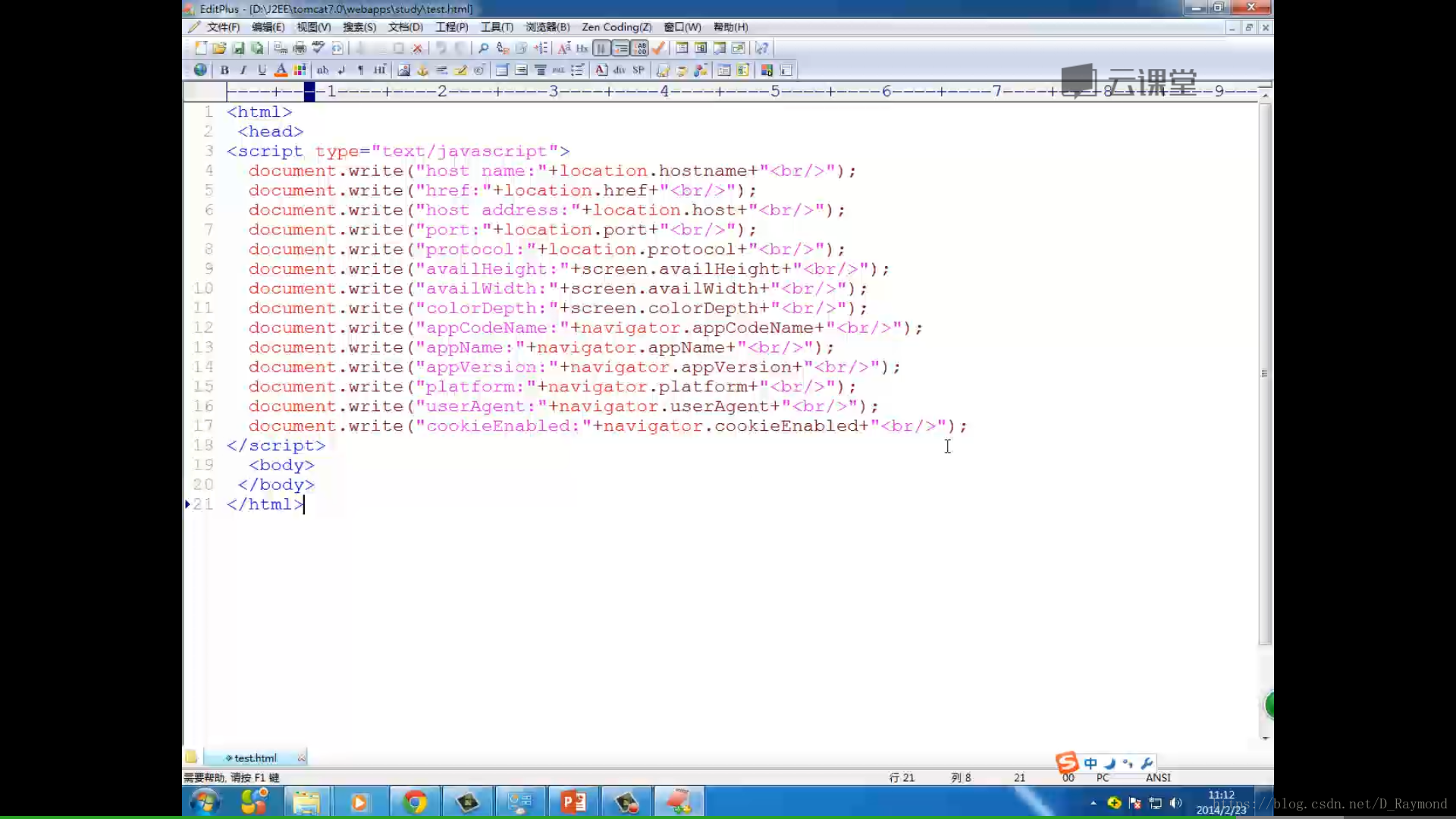This screenshot has width=1456, height=819.
Task: Select the test.html document tab
Action: coord(256,758)
